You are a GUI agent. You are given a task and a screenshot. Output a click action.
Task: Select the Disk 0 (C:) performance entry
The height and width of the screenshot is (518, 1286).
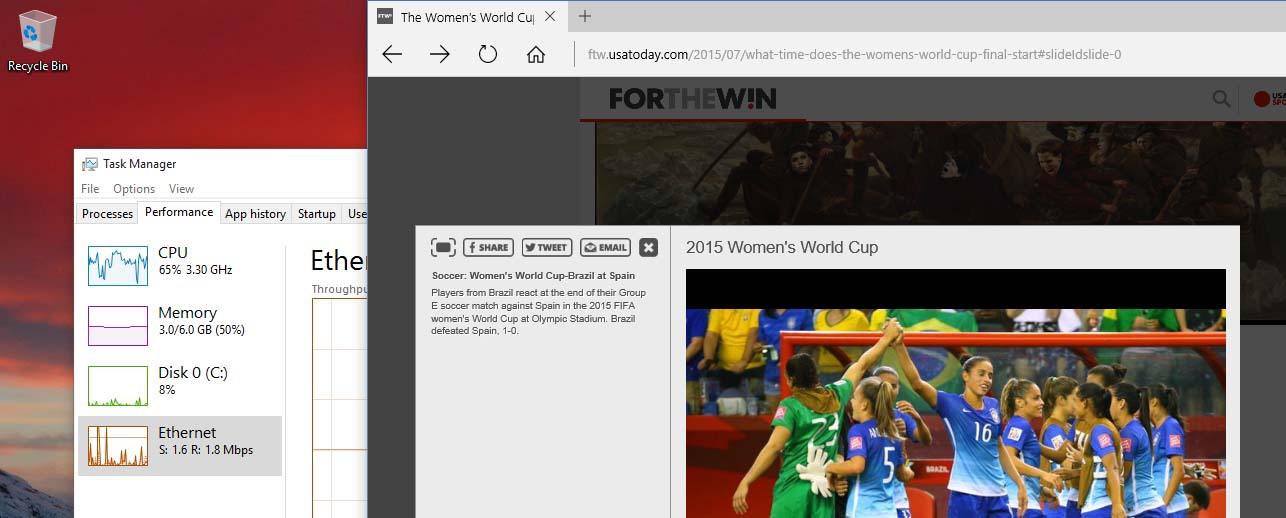coord(180,385)
